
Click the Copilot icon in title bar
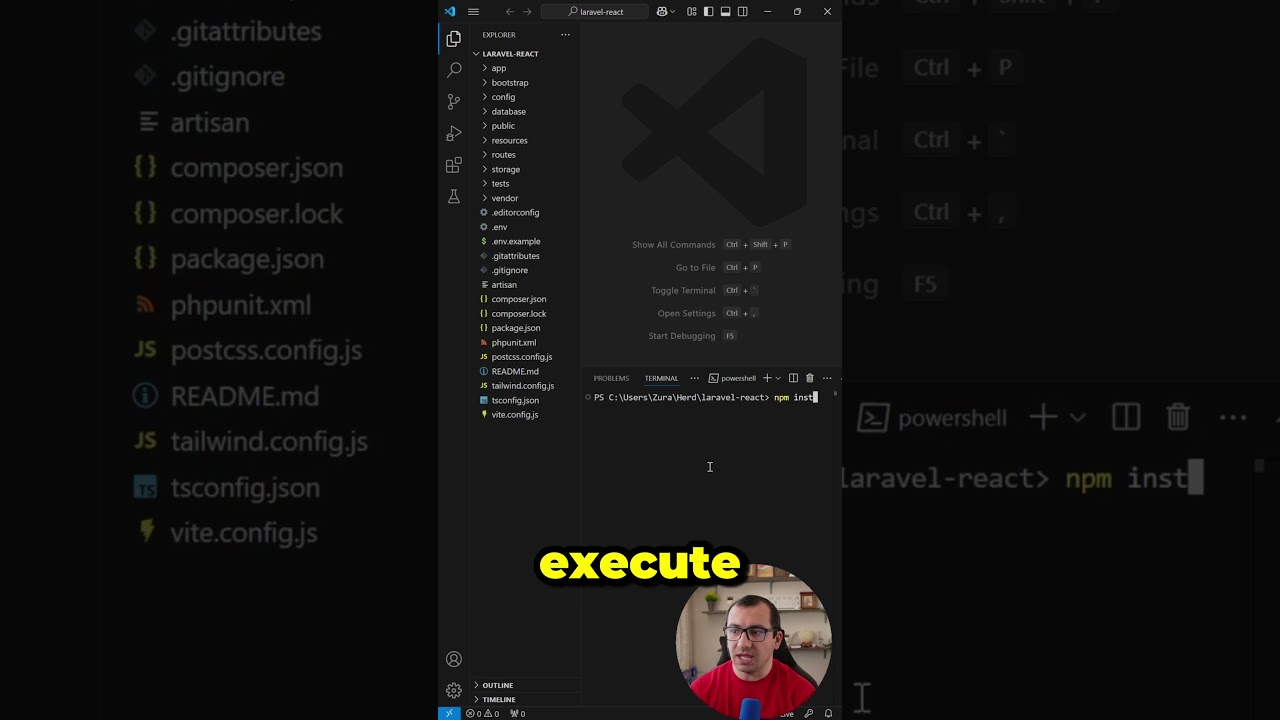[661, 12]
